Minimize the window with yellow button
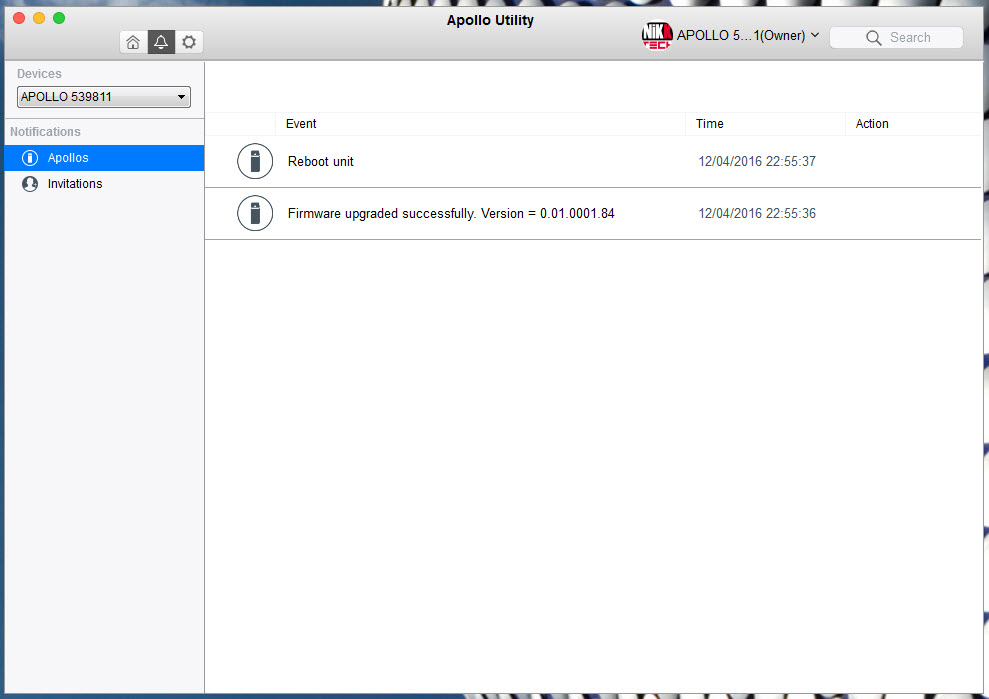 [39, 18]
